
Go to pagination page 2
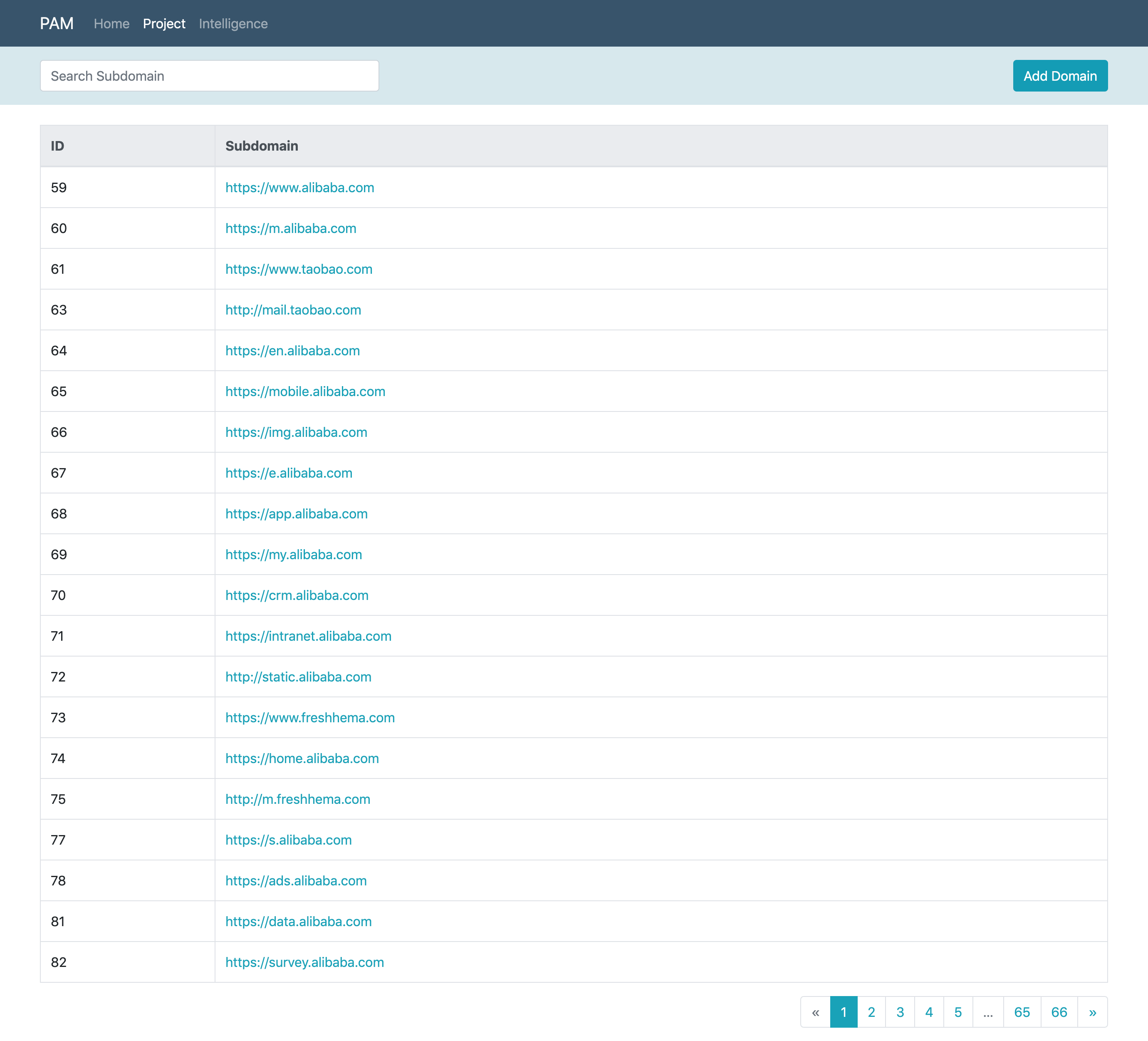click(x=871, y=1012)
